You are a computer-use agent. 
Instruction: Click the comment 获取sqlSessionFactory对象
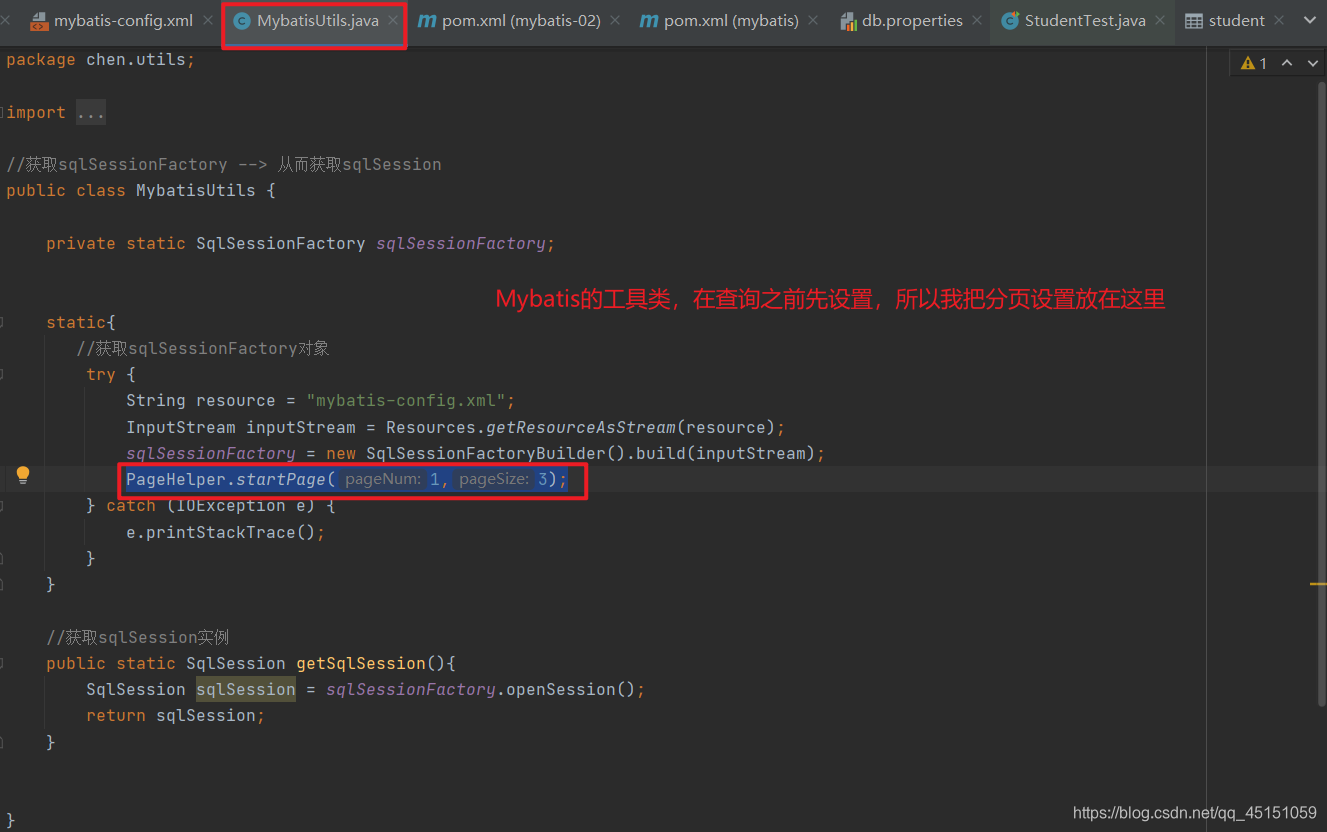tap(203, 348)
